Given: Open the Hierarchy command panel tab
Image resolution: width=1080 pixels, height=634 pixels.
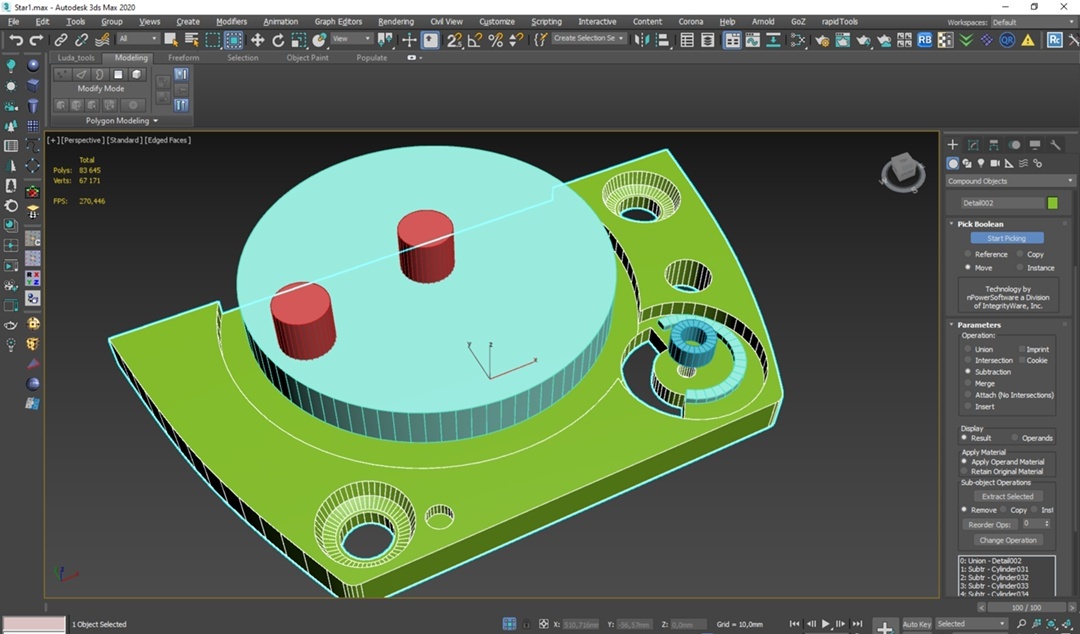Looking at the screenshot, I should (x=993, y=145).
